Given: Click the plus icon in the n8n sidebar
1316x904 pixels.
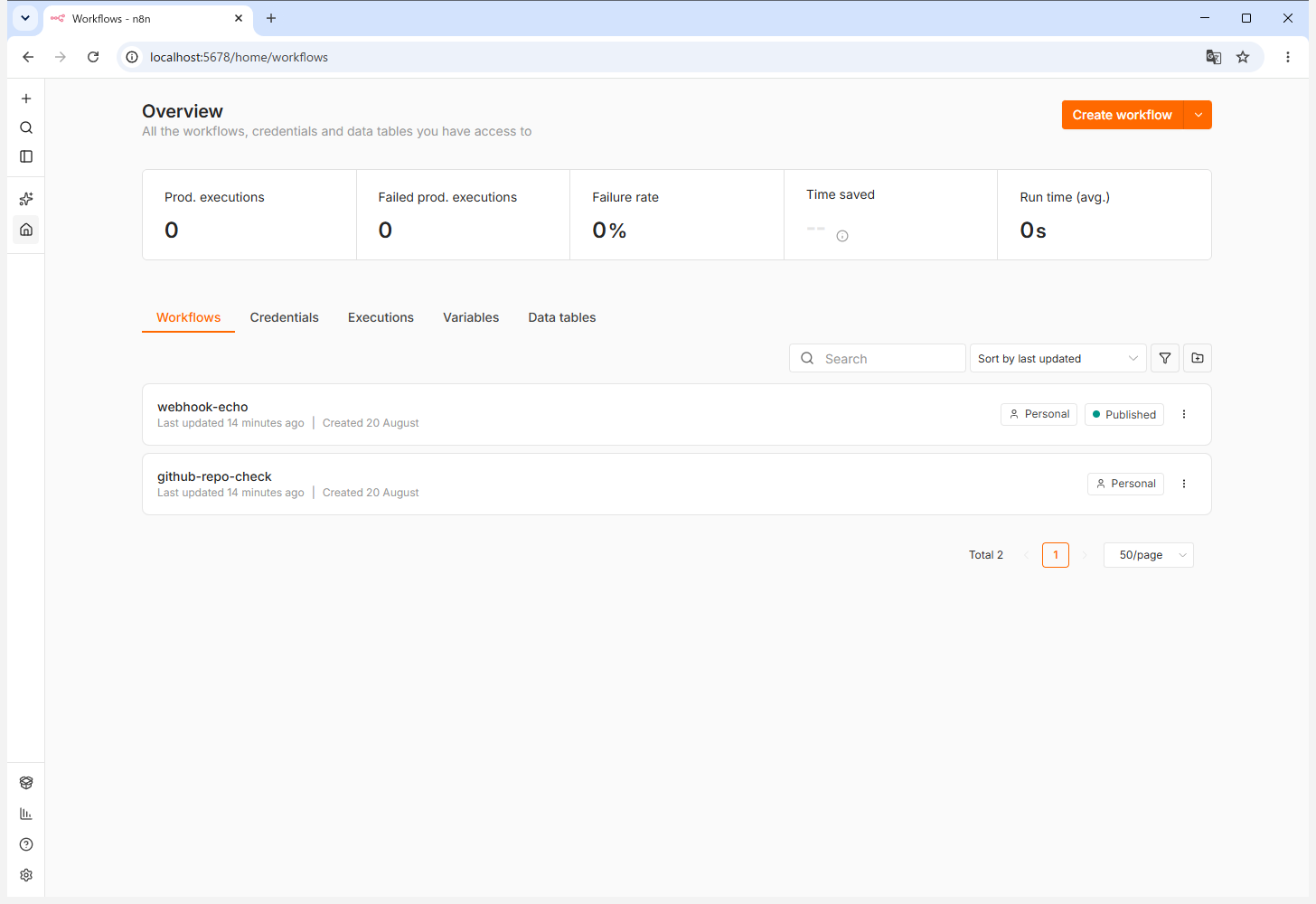Looking at the screenshot, I should coord(26,99).
